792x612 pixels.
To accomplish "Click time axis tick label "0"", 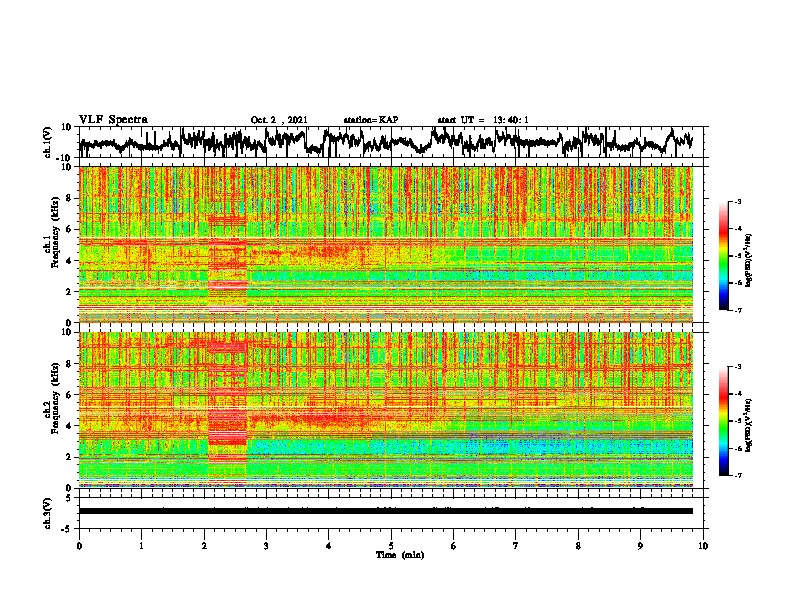I will pyautogui.click(x=79, y=546).
